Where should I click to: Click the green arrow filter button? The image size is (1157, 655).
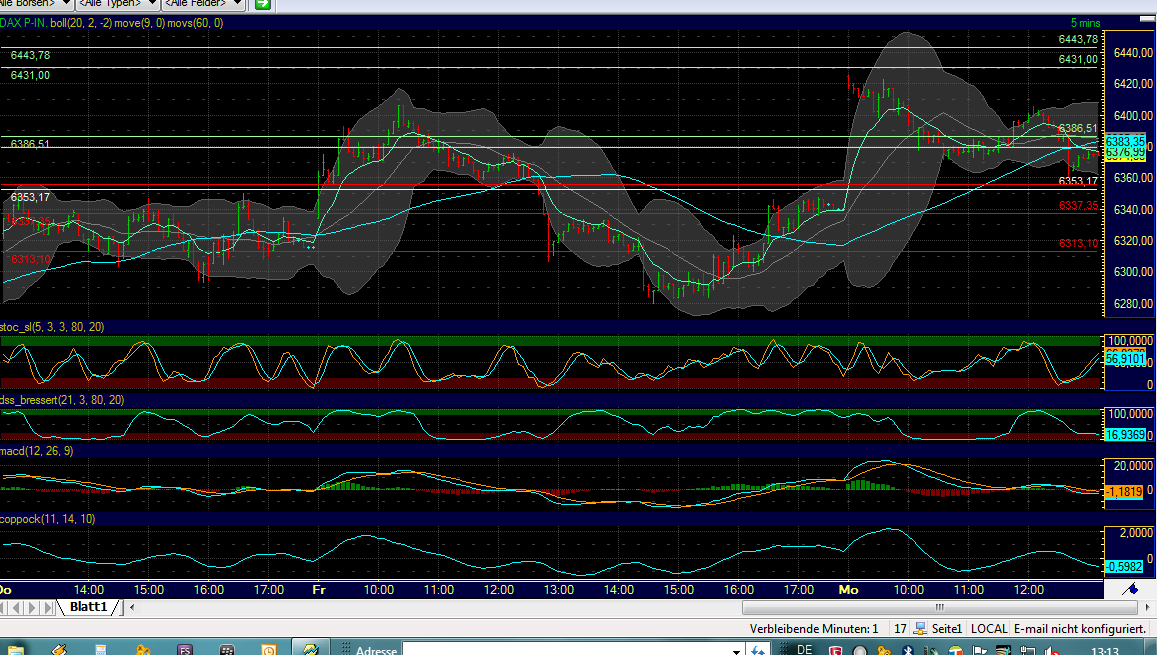pyautogui.click(x=263, y=6)
